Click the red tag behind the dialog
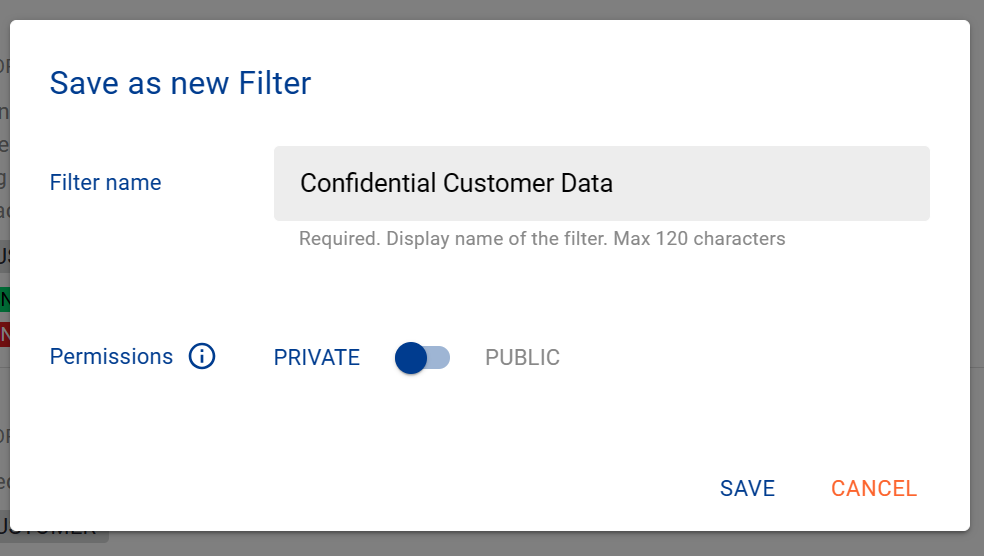This screenshot has height=556, width=984. pos(5,333)
